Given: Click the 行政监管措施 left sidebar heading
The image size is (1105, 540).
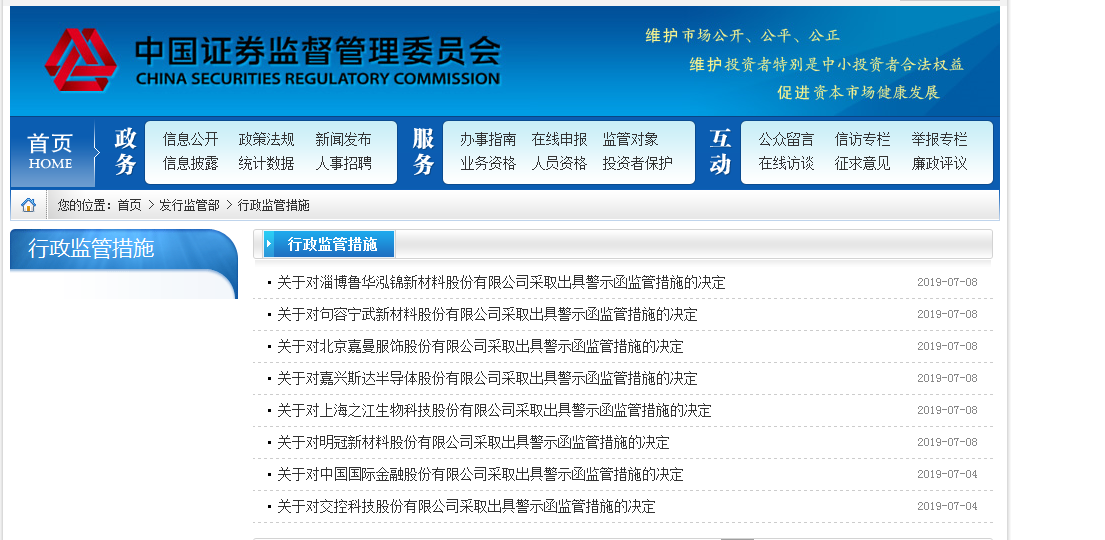Looking at the screenshot, I should pos(91,249).
